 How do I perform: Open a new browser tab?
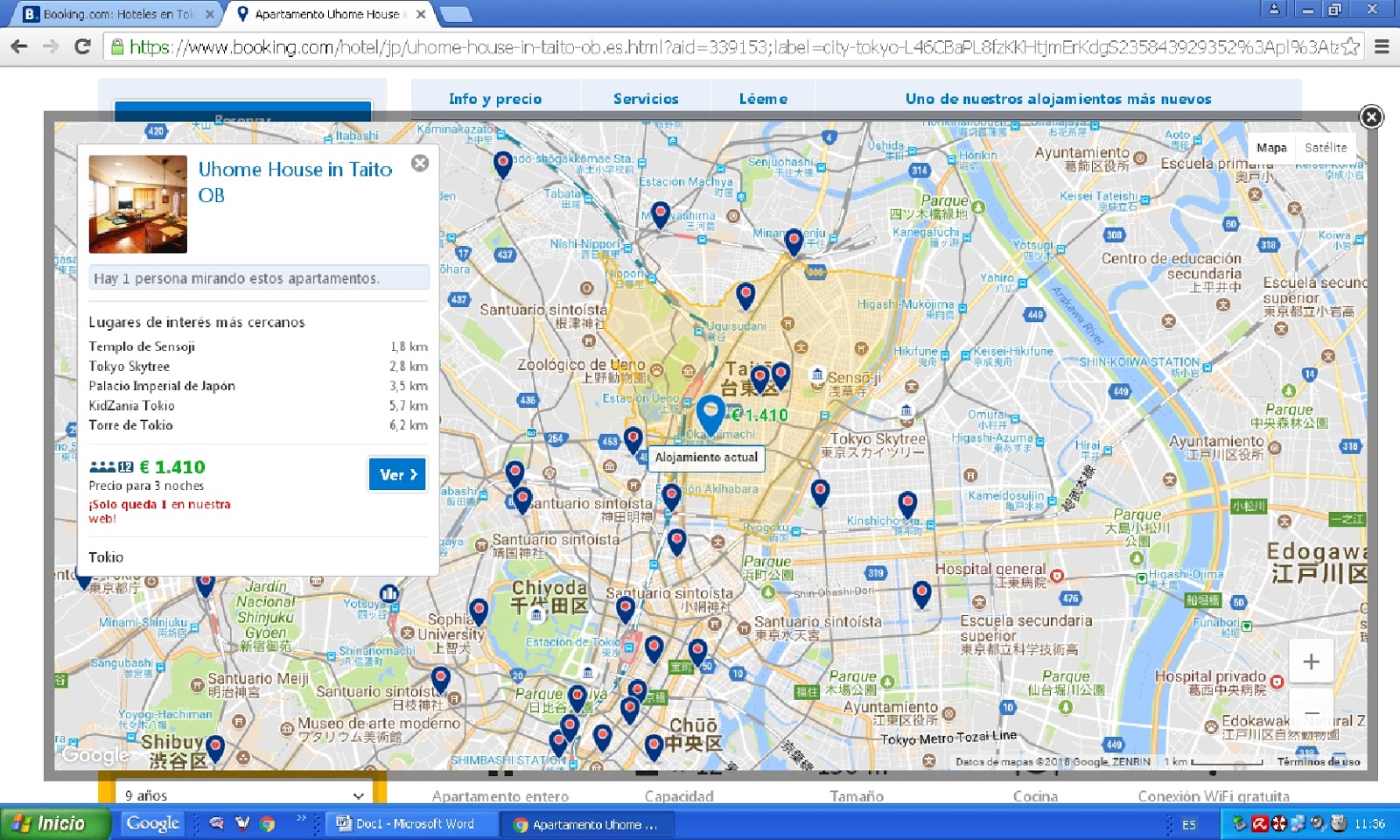(x=455, y=14)
